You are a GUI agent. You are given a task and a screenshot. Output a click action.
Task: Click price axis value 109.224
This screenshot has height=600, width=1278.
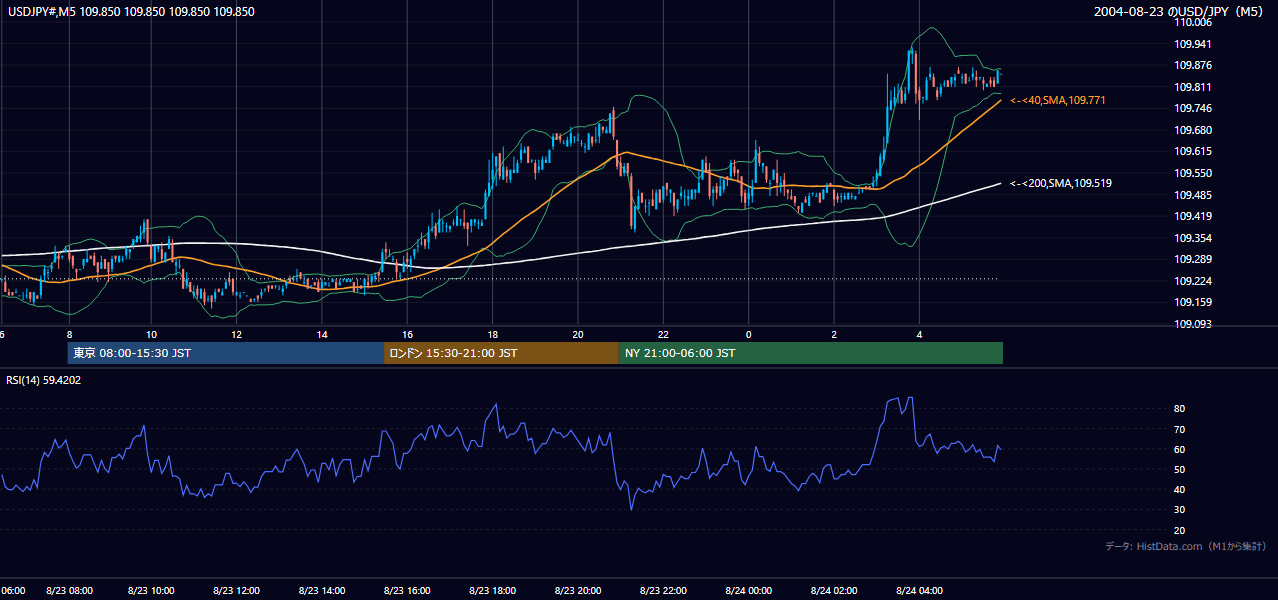(x=1193, y=281)
